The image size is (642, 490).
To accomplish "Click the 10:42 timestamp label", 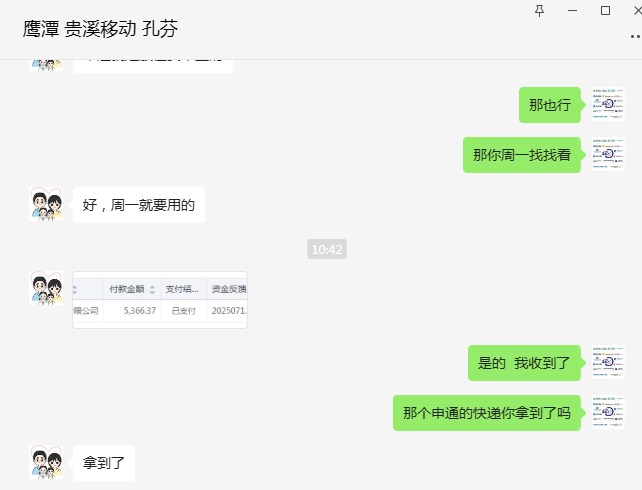I will point(327,249).
